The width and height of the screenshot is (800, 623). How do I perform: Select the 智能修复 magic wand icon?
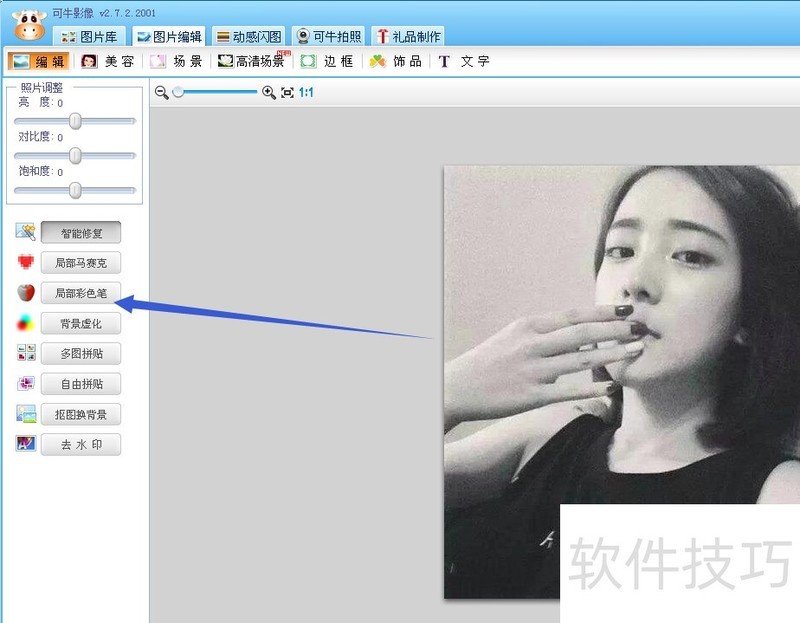pos(24,231)
